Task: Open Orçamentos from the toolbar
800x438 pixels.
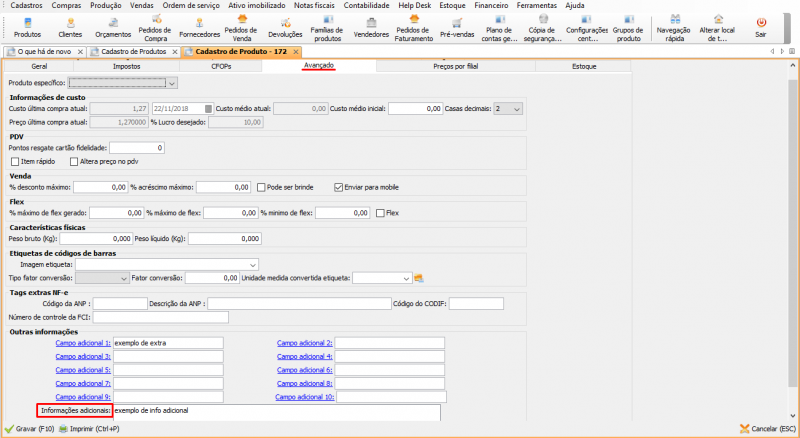Action: [113, 28]
